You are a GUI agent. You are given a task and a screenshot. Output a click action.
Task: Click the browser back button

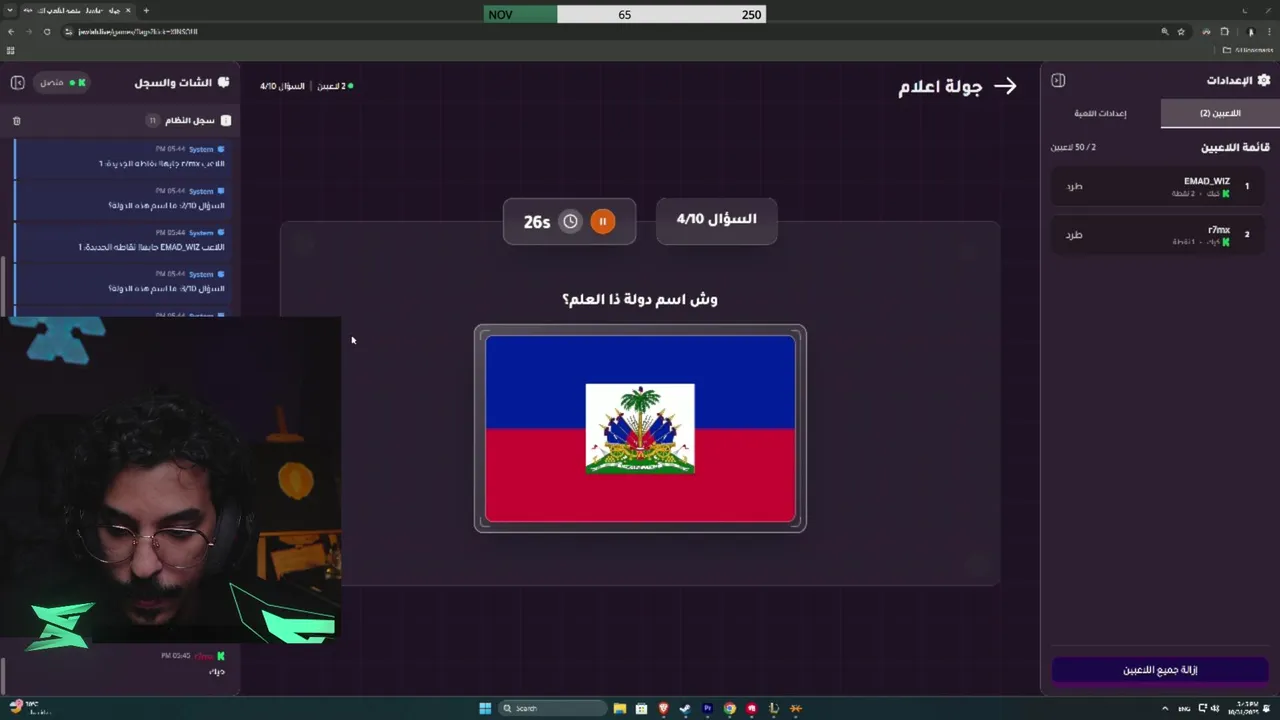(x=11, y=31)
